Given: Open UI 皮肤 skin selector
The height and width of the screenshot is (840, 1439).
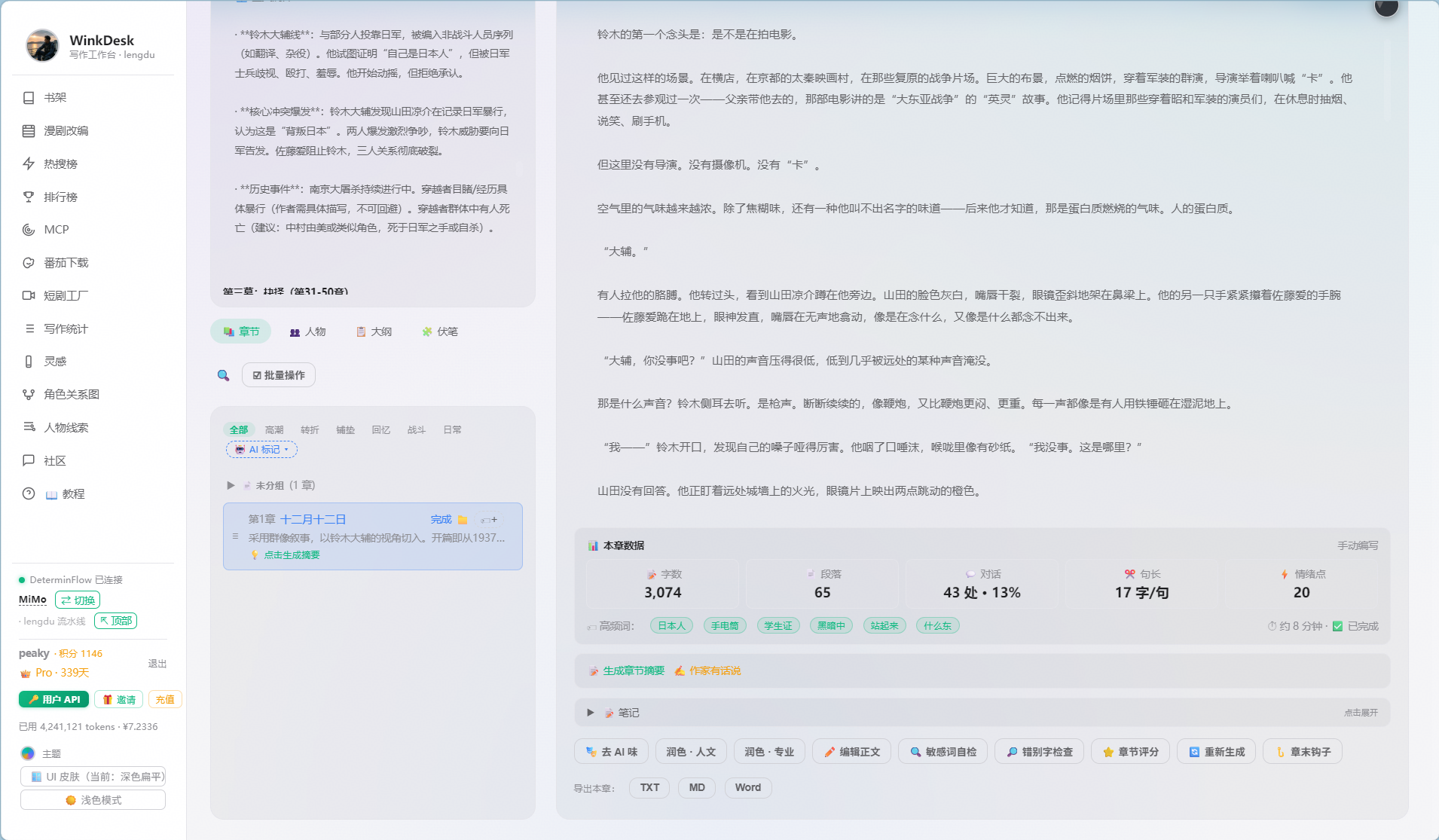Looking at the screenshot, I should click(x=93, y=777).
